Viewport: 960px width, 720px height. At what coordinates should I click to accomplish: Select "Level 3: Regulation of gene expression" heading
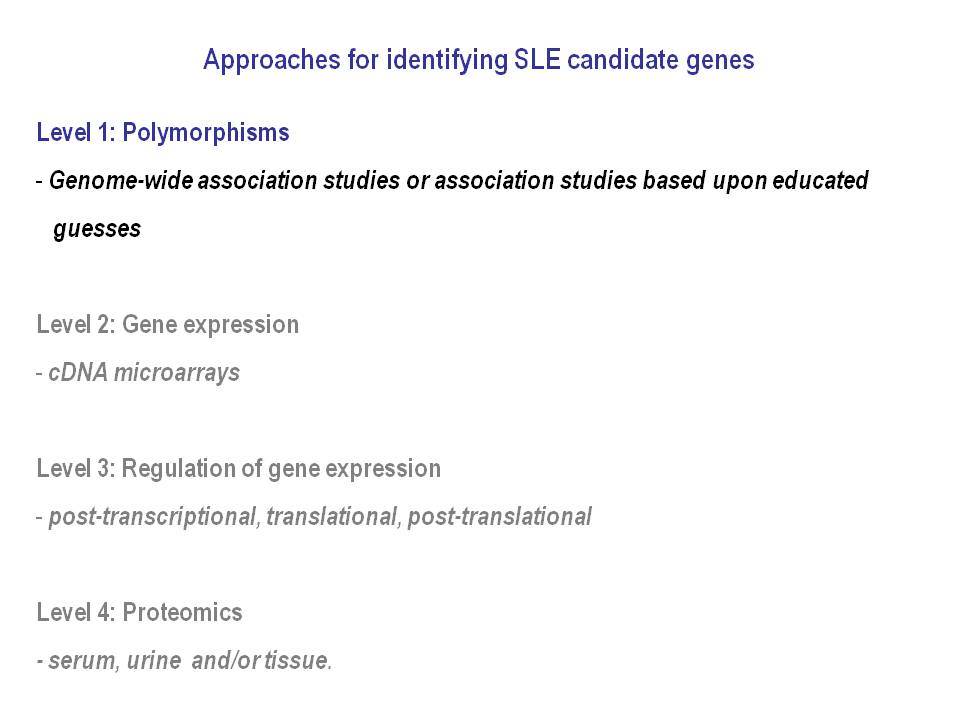239,469
